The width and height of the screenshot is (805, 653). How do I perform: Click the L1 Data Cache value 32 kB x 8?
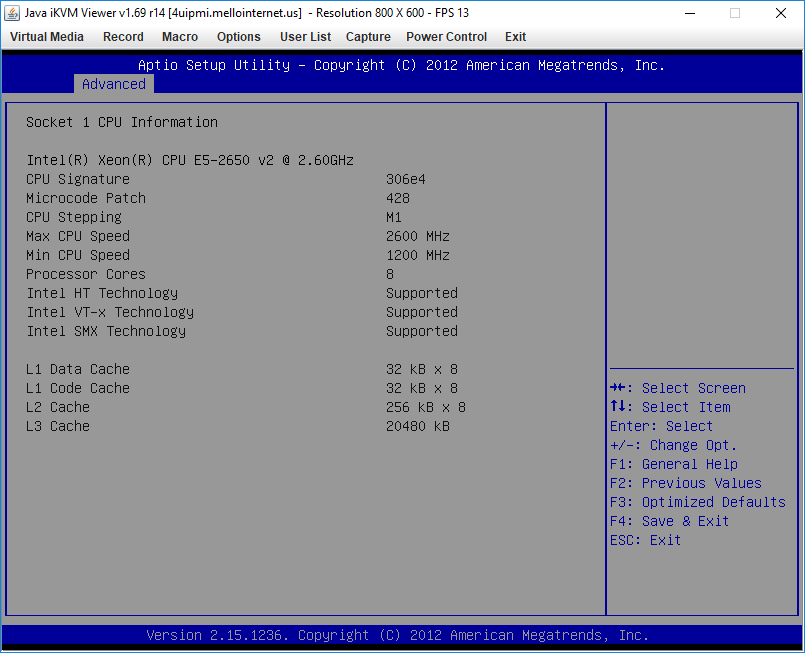(422, 369)
